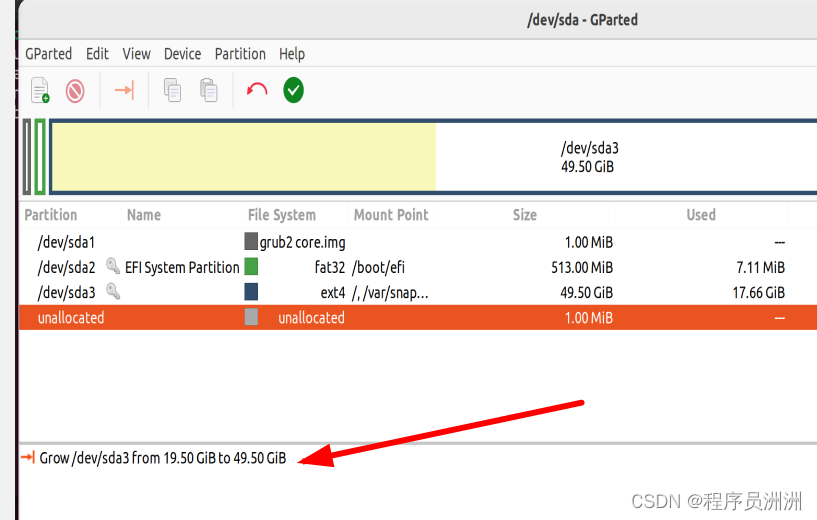Select the pending Grow /dev/sda3 operation

(x=163, y=458)
